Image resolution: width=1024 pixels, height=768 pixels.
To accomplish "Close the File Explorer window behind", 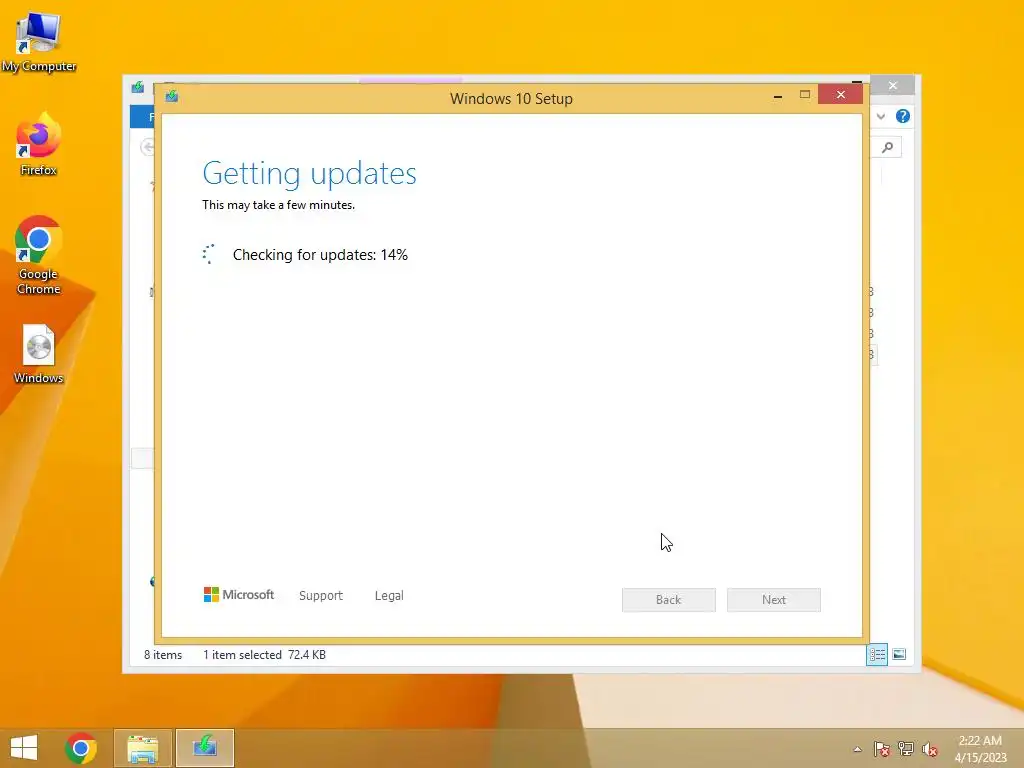I will (893, 86).
